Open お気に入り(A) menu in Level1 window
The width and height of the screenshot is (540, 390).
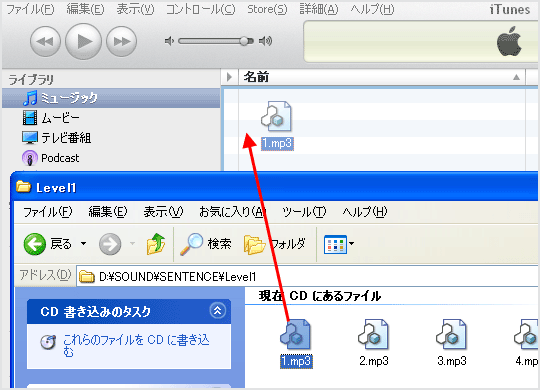tap(232, 212)
